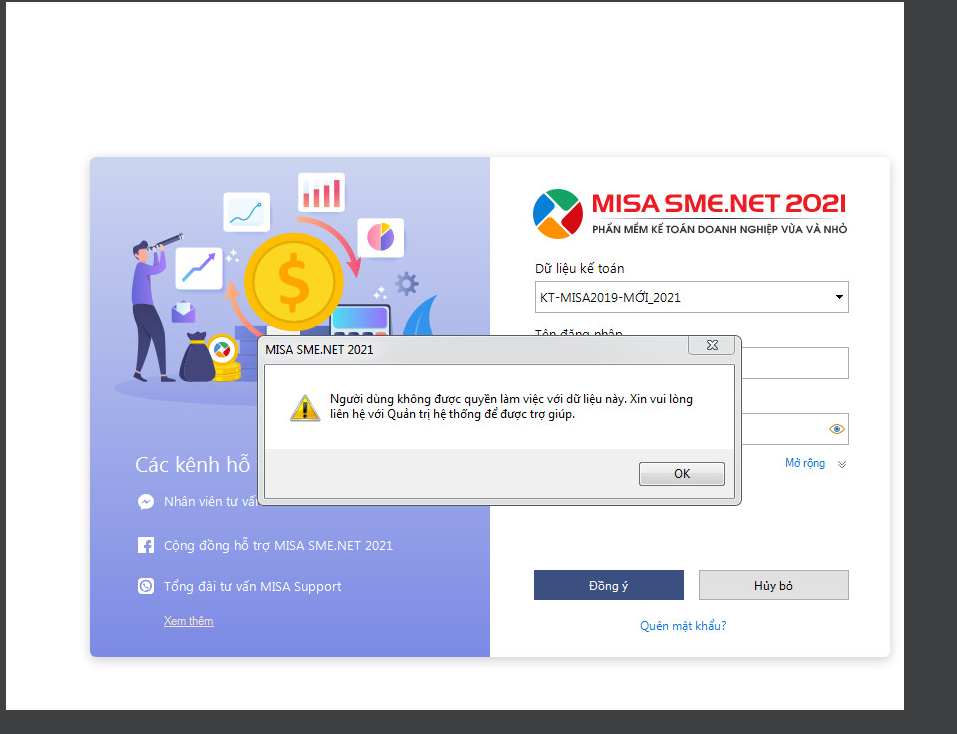Image resolution: width=957 pixels, height=734 pixels.
Task: Click the gold dollar coin illustration
Action: [294, 282]
